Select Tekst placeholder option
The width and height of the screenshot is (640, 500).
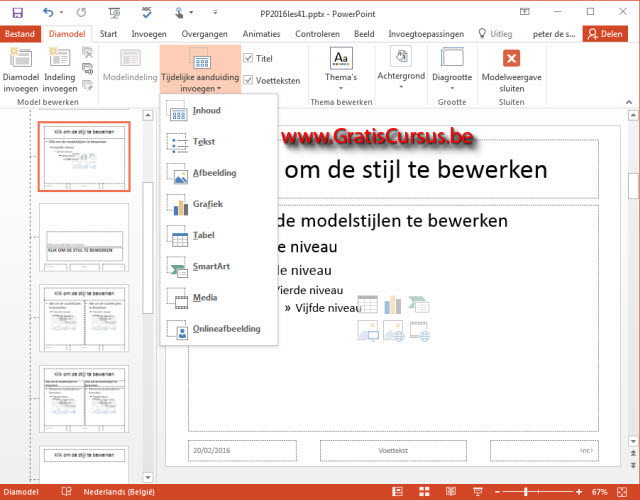pos(219,142)
